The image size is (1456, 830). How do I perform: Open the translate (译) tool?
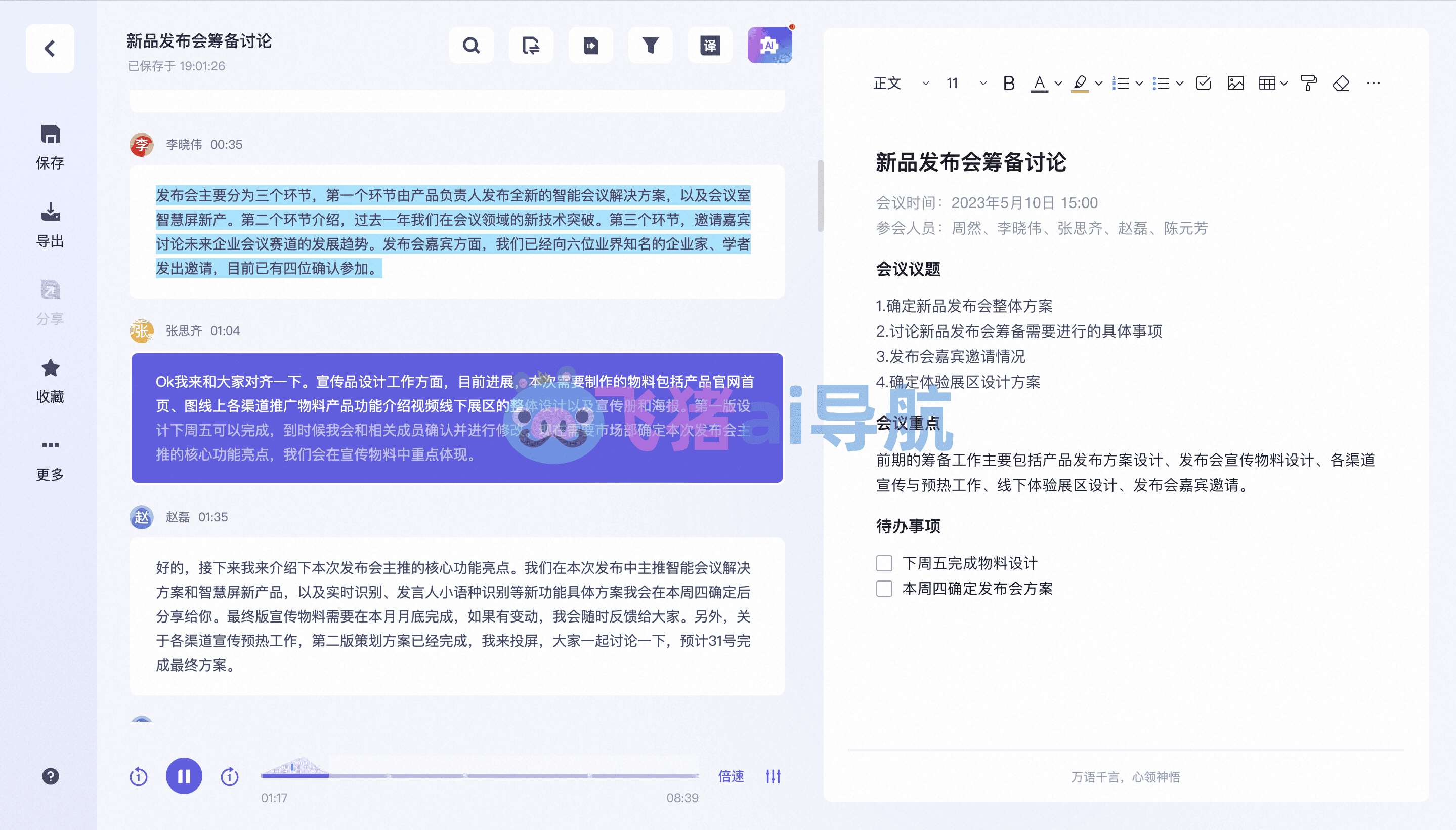(x=710, y=45)
